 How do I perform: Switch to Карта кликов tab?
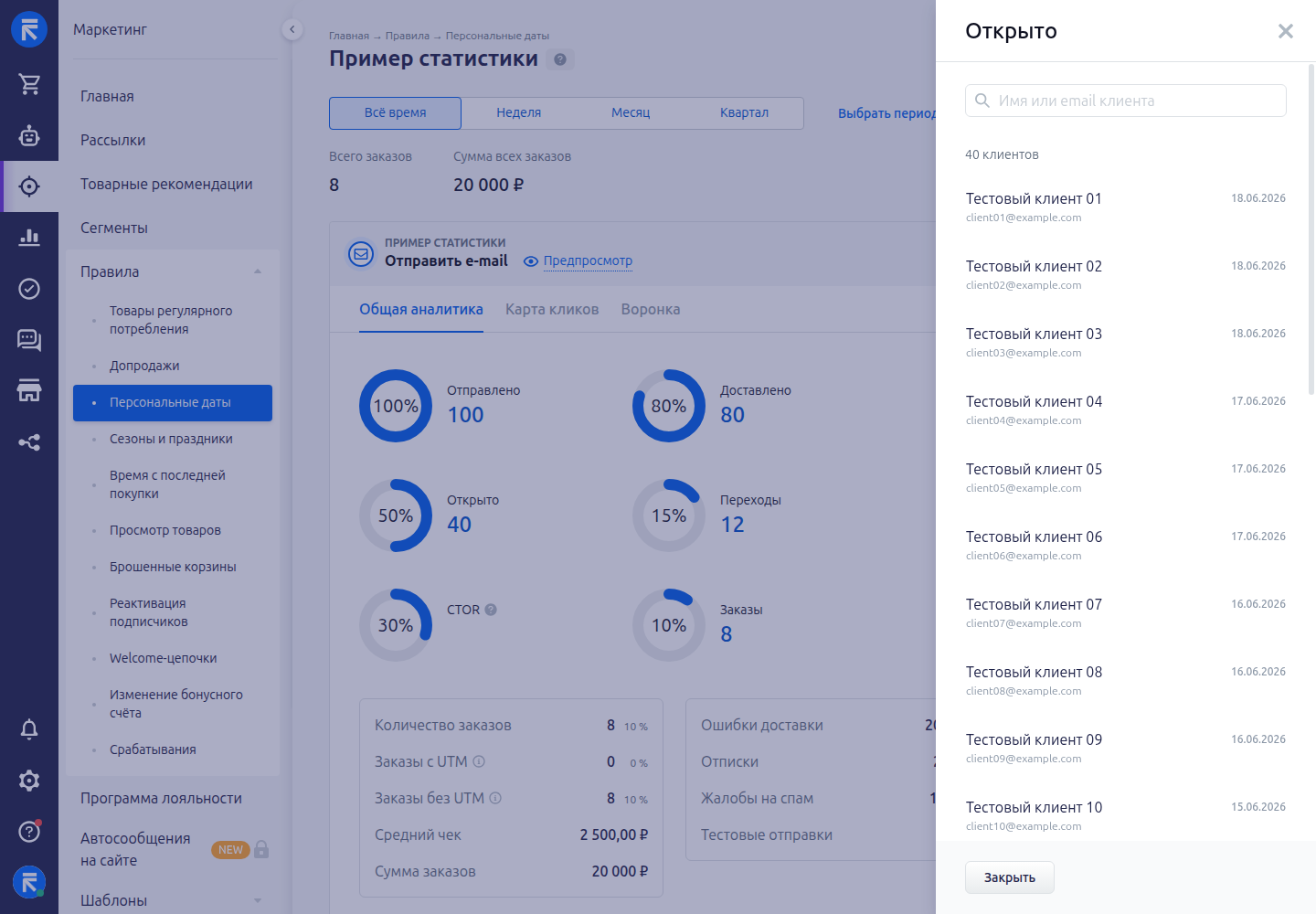[552, 310]
